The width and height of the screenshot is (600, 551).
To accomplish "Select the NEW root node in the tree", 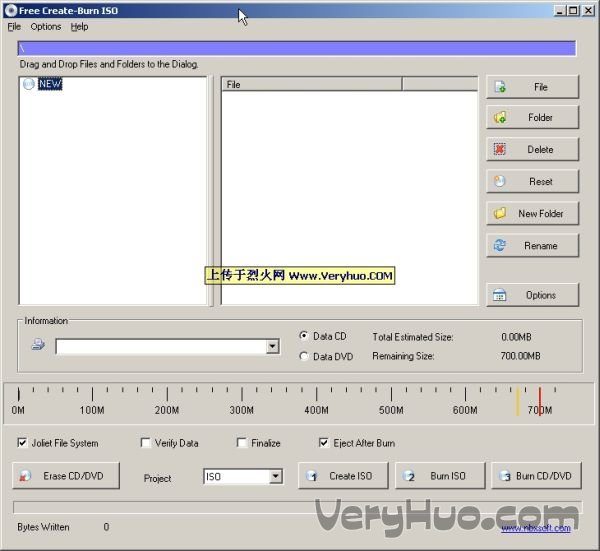I will click(50, 84).
